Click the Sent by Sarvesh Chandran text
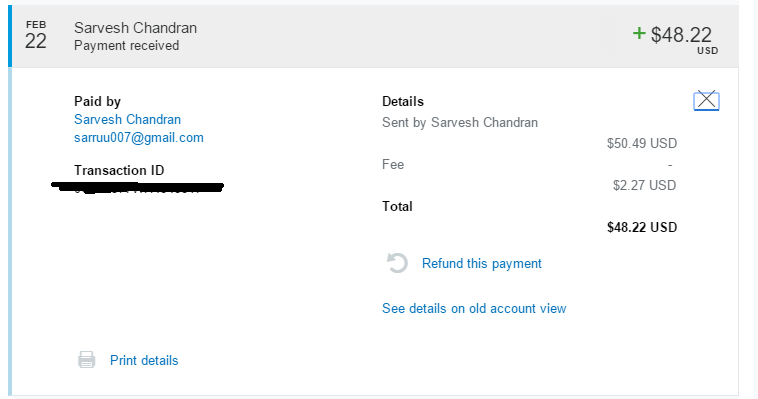 pos(460,122)
